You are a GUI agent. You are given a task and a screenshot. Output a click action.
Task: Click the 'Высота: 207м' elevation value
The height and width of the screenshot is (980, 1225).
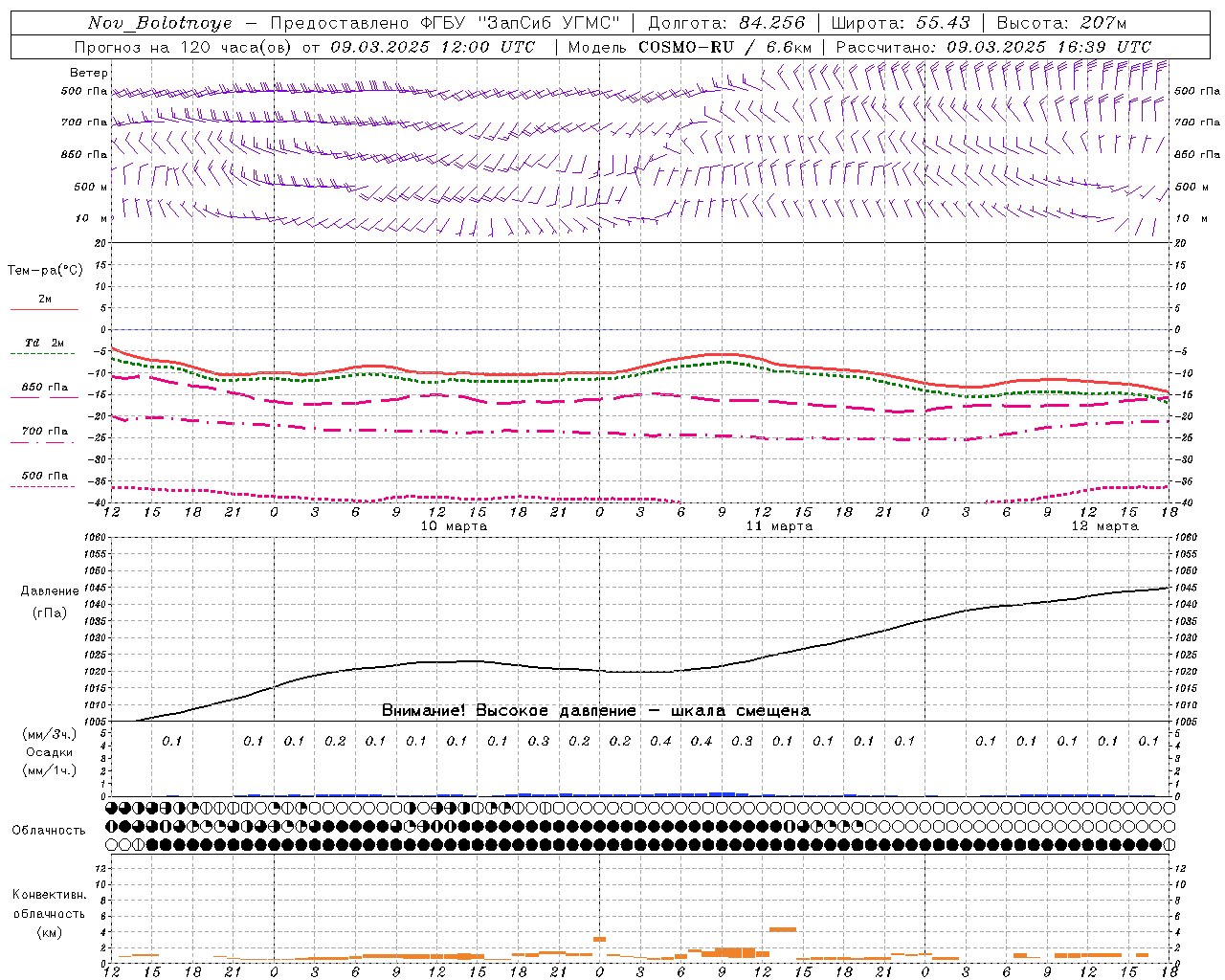click(x=1061, y=23)
